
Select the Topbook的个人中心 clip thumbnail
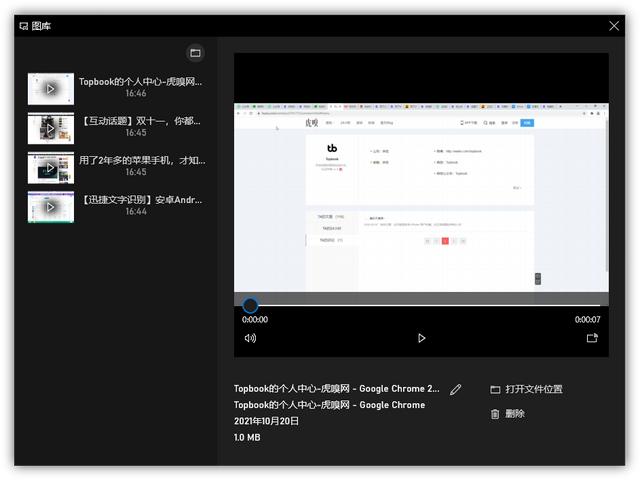click(51, 89)
